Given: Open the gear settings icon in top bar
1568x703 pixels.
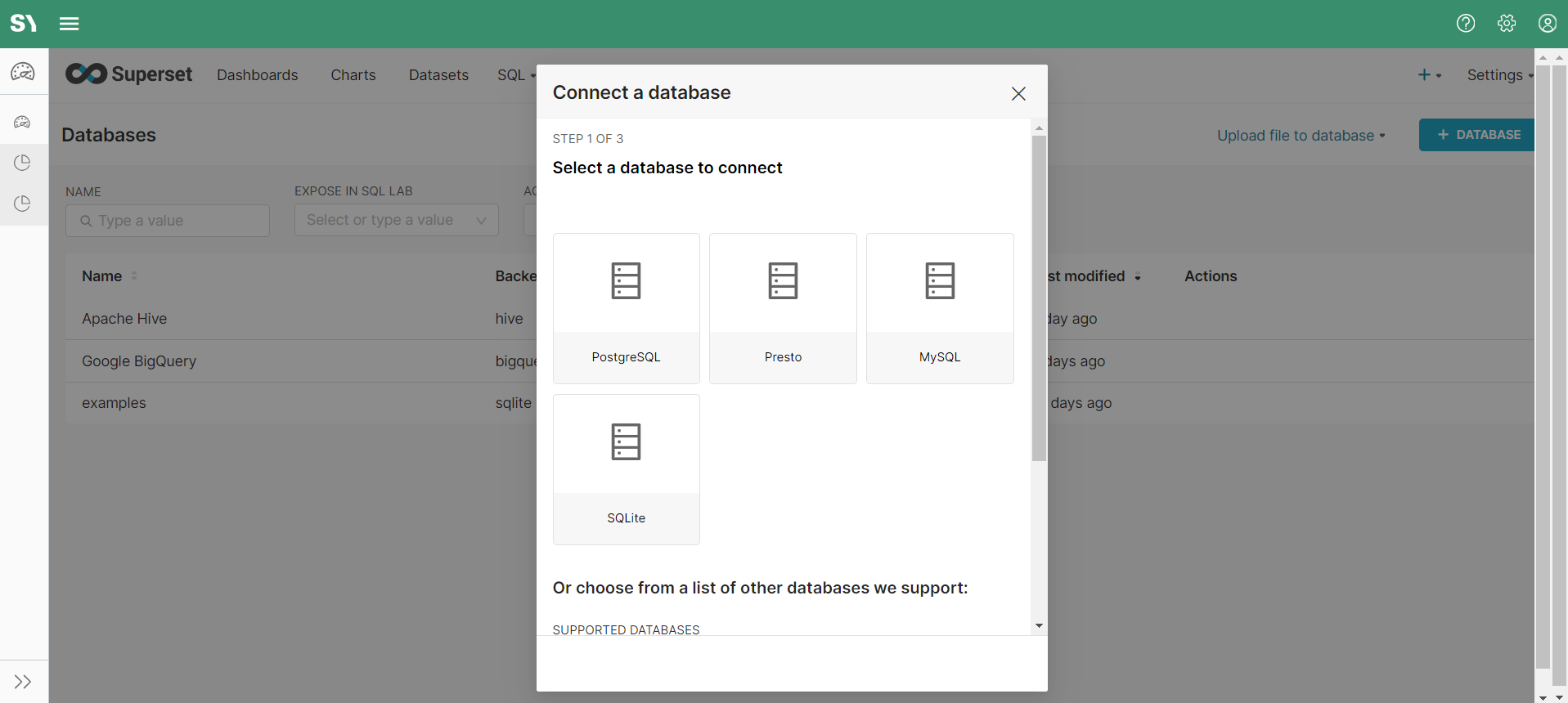Looking at the screenshot, I should click(x=1507, y=24).
